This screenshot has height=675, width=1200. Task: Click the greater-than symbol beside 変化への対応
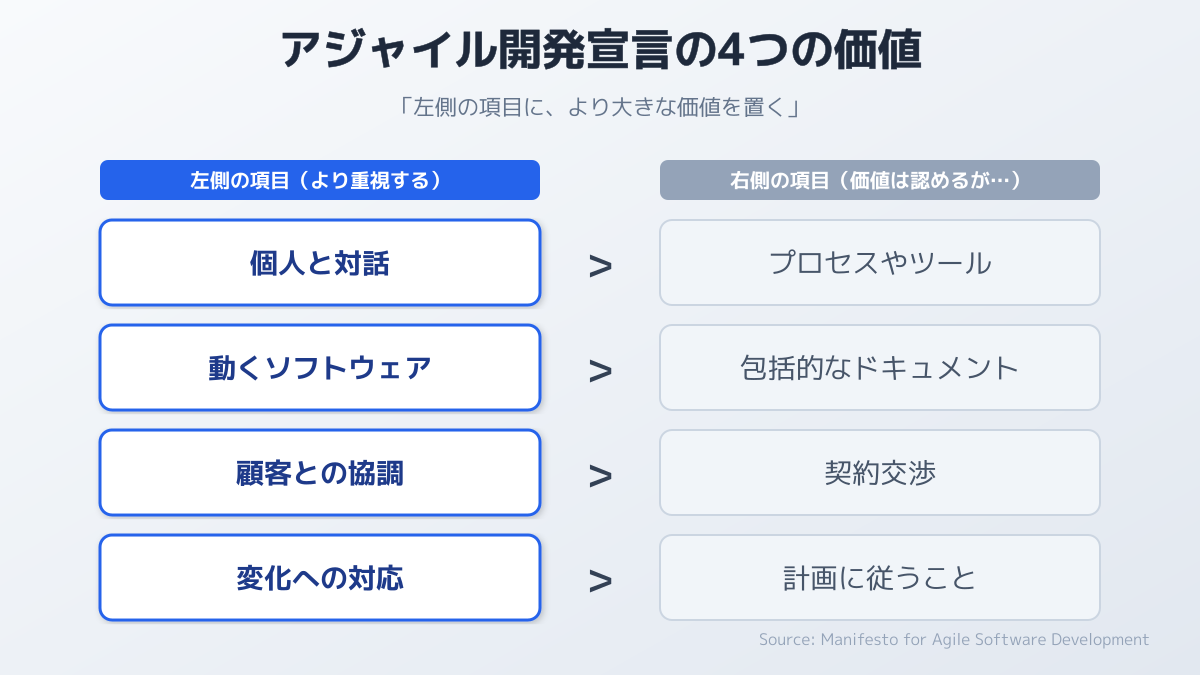point(600,580)
